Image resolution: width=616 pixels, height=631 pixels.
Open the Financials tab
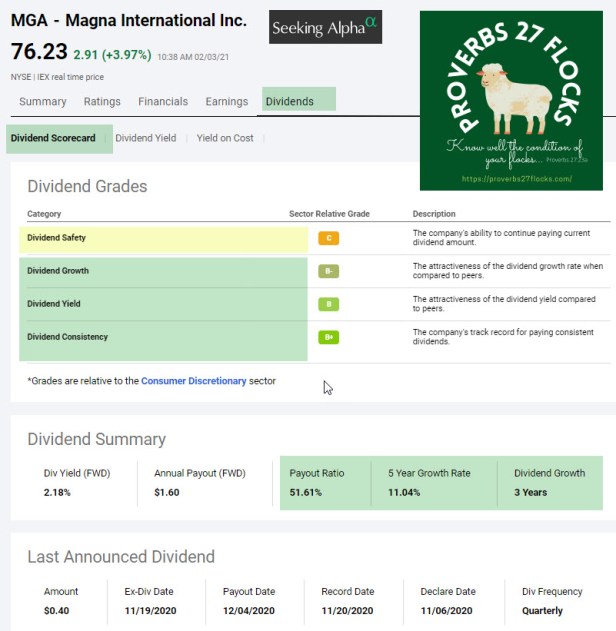pos(163,101)
